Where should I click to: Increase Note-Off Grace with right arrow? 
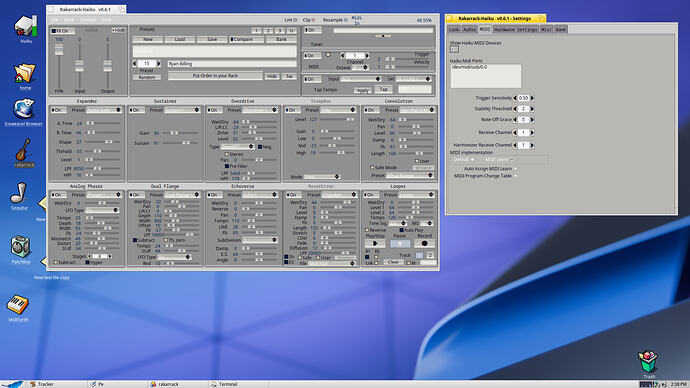pyautogui.click(x=532, y=120)
